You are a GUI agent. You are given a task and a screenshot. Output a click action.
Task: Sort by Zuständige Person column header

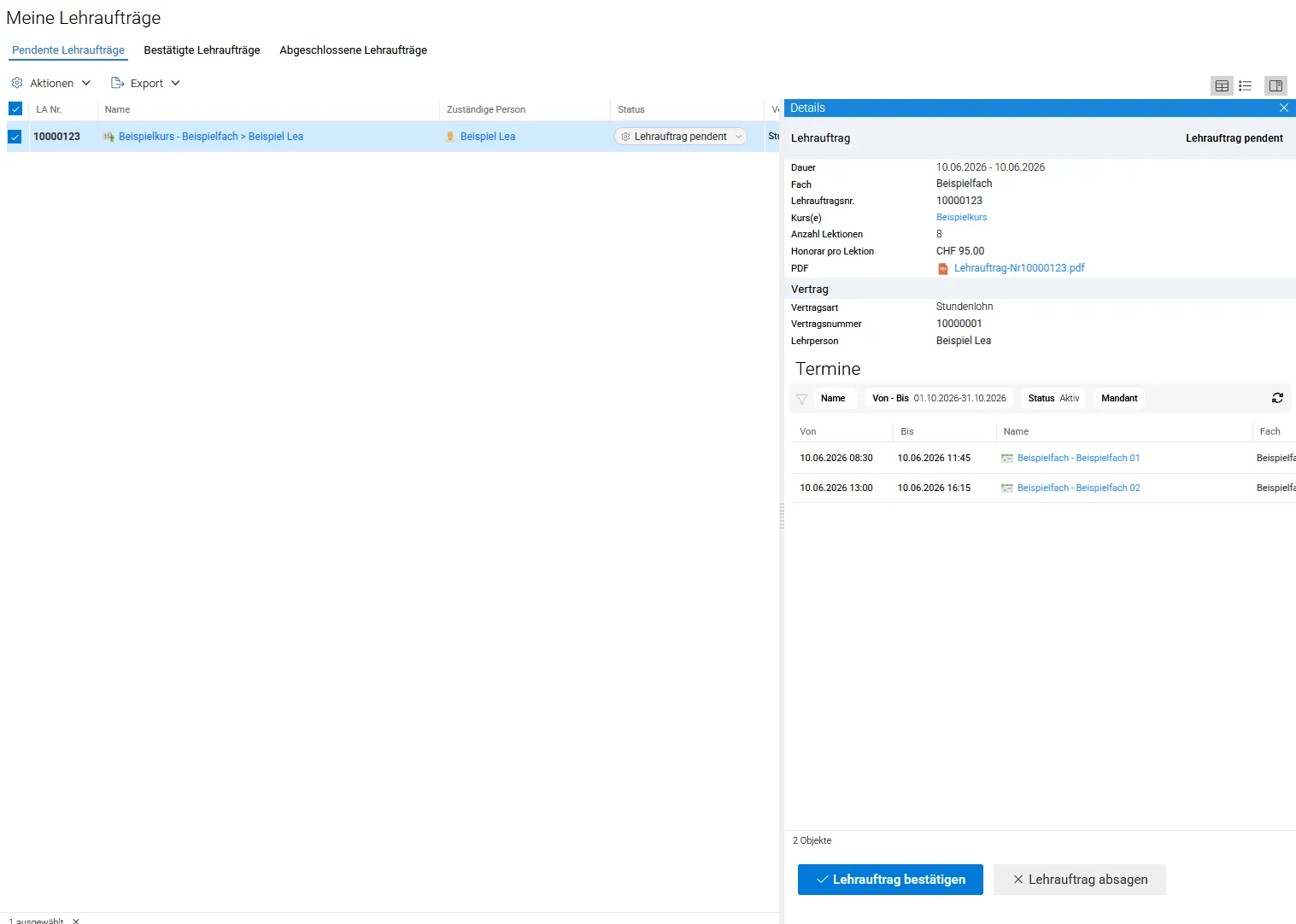[x=525, y=109]
